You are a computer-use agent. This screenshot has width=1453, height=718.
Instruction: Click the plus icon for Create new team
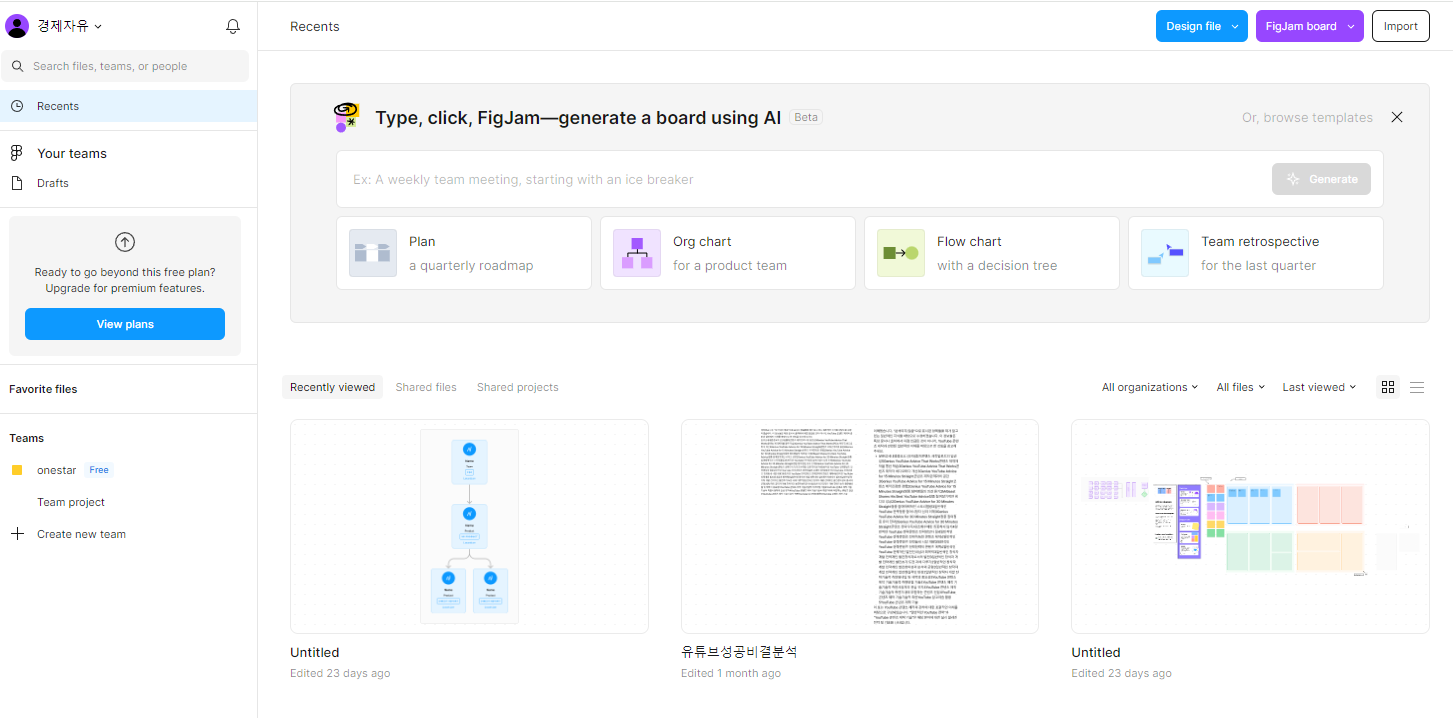tap(17, 534)
